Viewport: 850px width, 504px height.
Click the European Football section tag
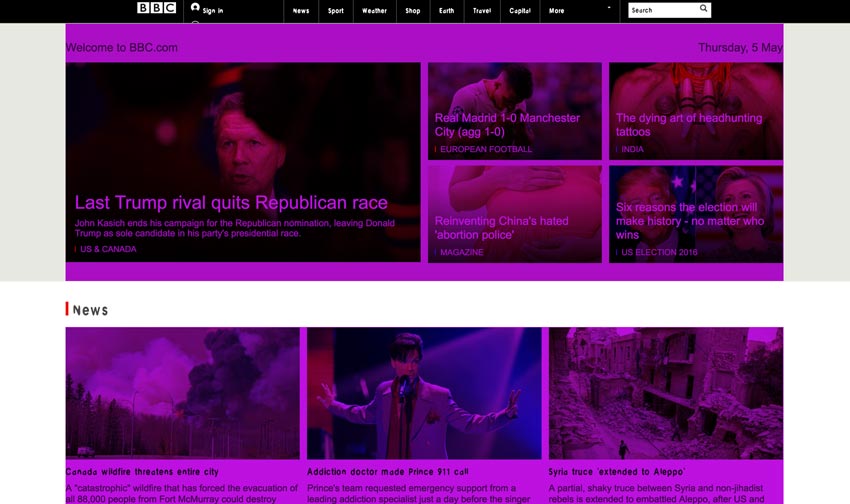coord(486,149)
